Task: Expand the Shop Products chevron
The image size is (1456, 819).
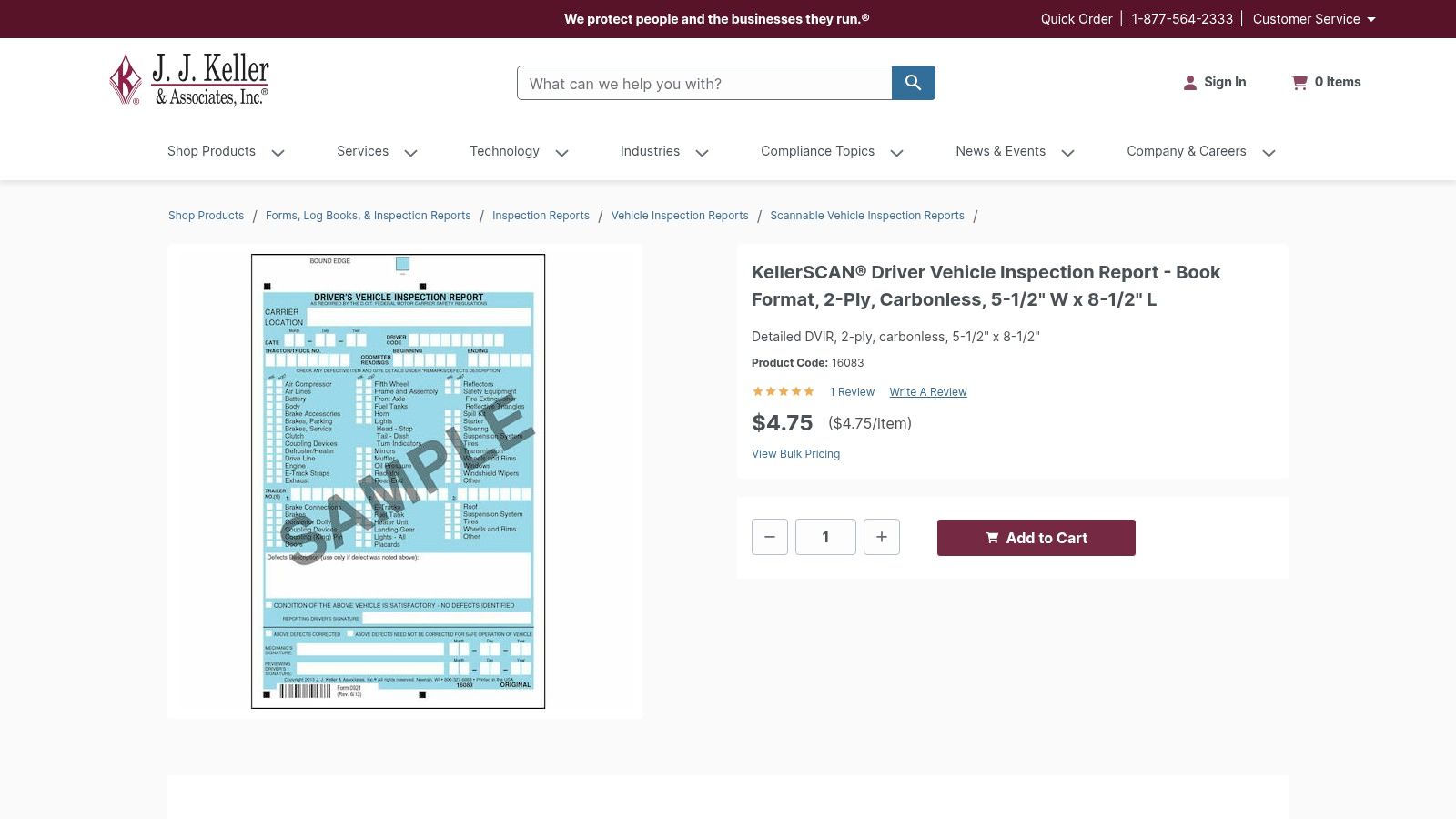Action: point(278,153)
